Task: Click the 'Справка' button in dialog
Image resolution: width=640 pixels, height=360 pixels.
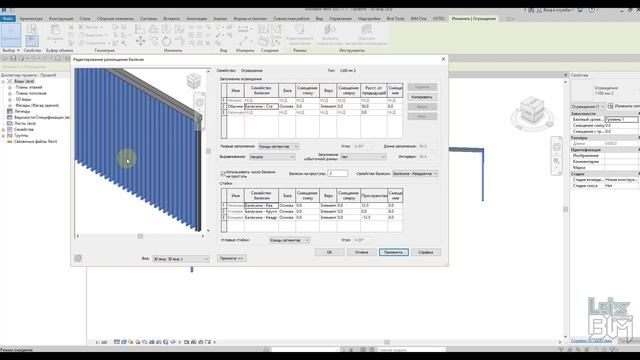Action: point(425,252)
